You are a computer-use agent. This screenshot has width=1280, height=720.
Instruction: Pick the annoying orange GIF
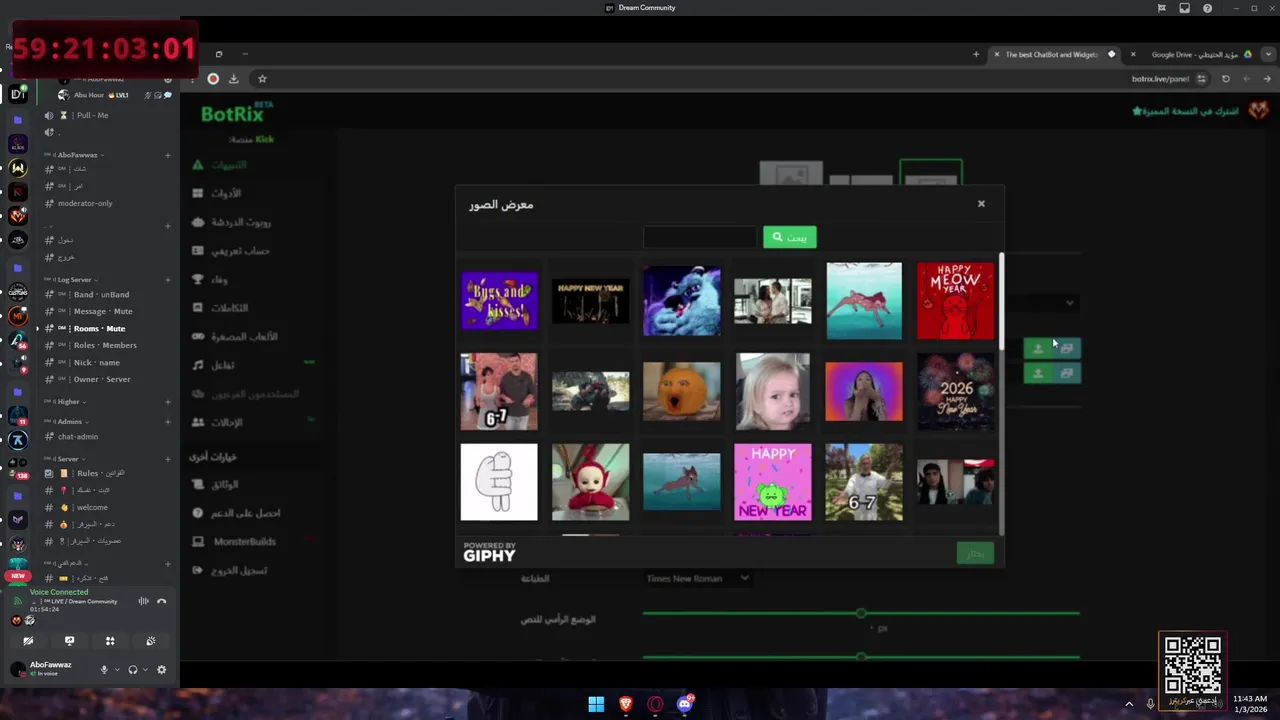681,391
